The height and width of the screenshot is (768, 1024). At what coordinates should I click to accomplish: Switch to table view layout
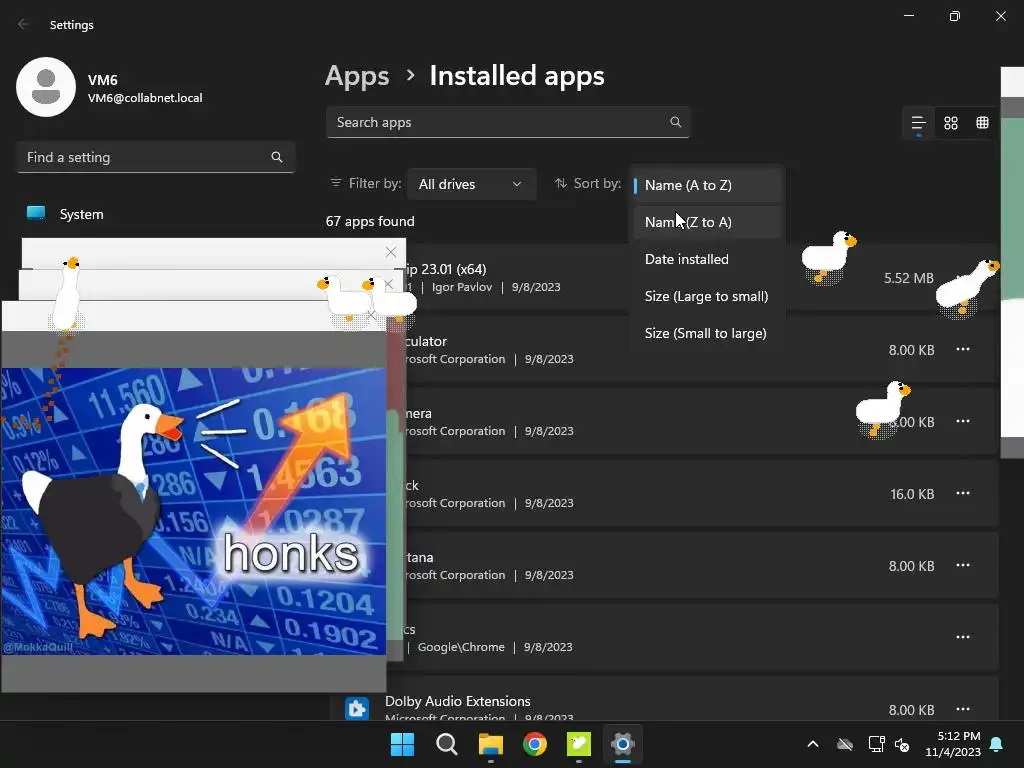(x=982, y=123)
